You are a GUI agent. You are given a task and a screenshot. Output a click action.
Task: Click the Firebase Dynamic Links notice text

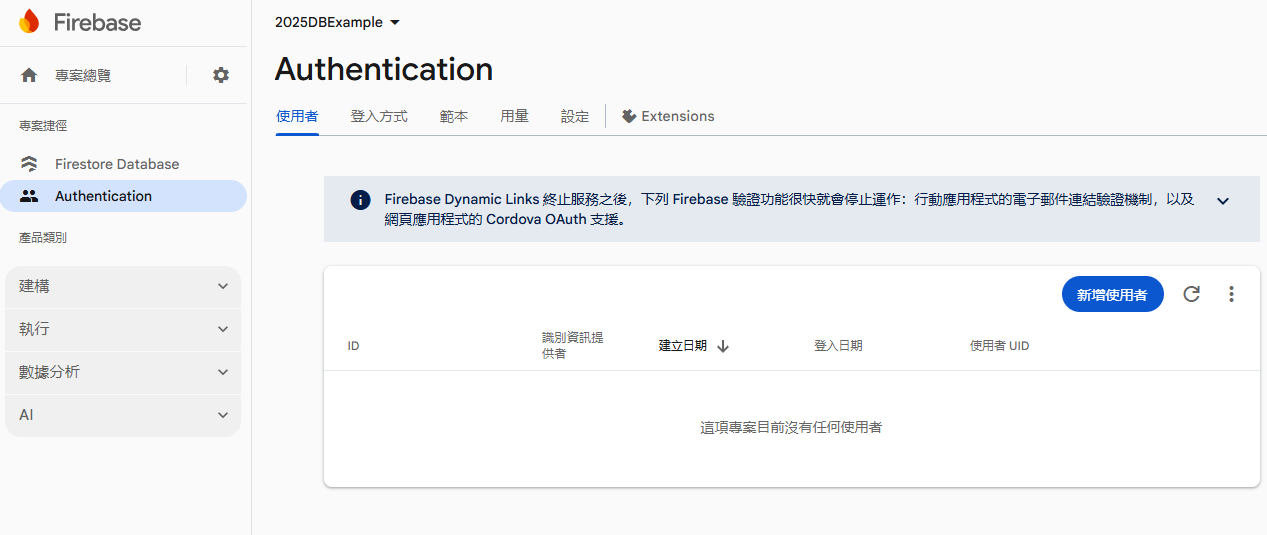tap(790, 209)
